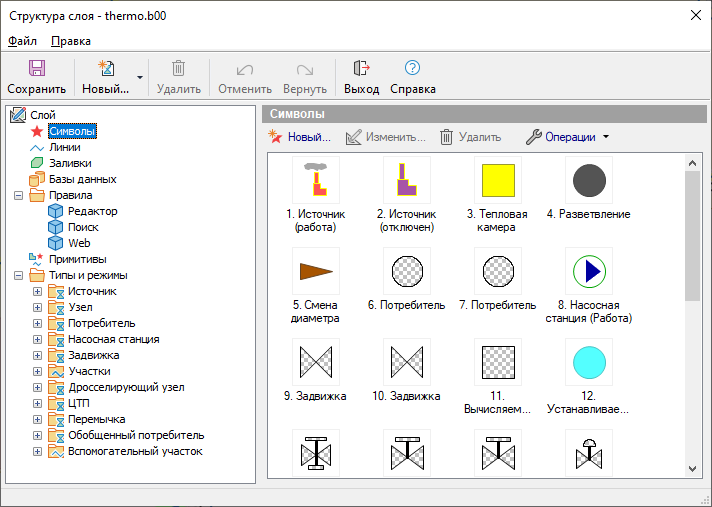Collapse the Правила tree folder
Screen dimensions: 712x507
19,195
